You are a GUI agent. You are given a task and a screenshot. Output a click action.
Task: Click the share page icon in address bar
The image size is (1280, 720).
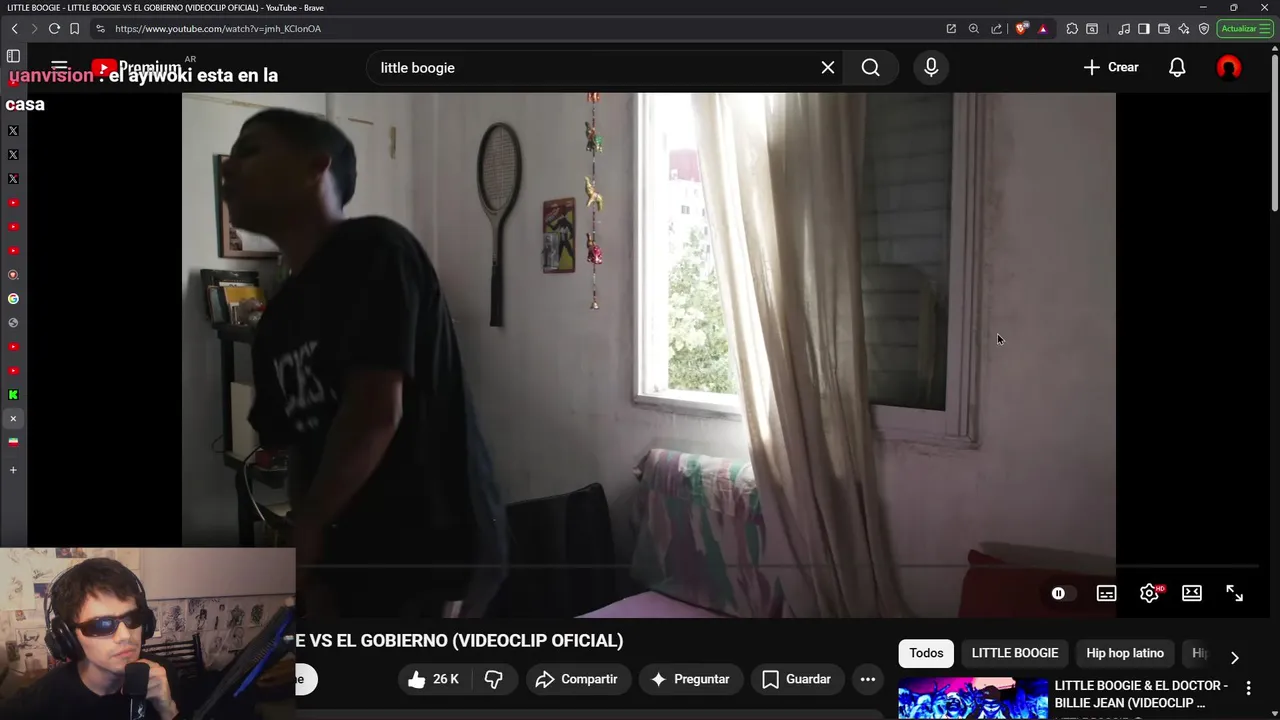(996, 29)
